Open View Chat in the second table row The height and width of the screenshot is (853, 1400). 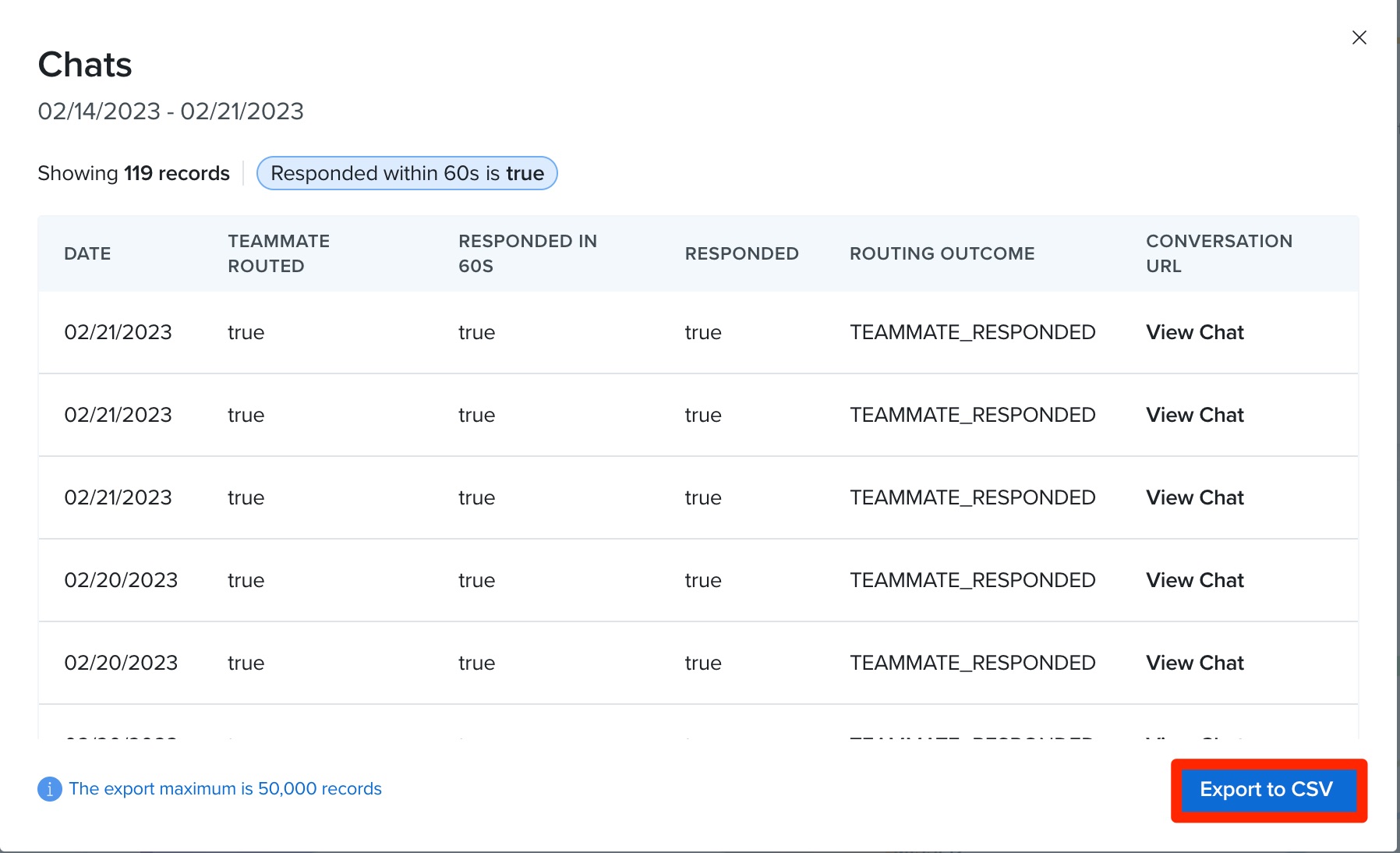click(1194, 415)
